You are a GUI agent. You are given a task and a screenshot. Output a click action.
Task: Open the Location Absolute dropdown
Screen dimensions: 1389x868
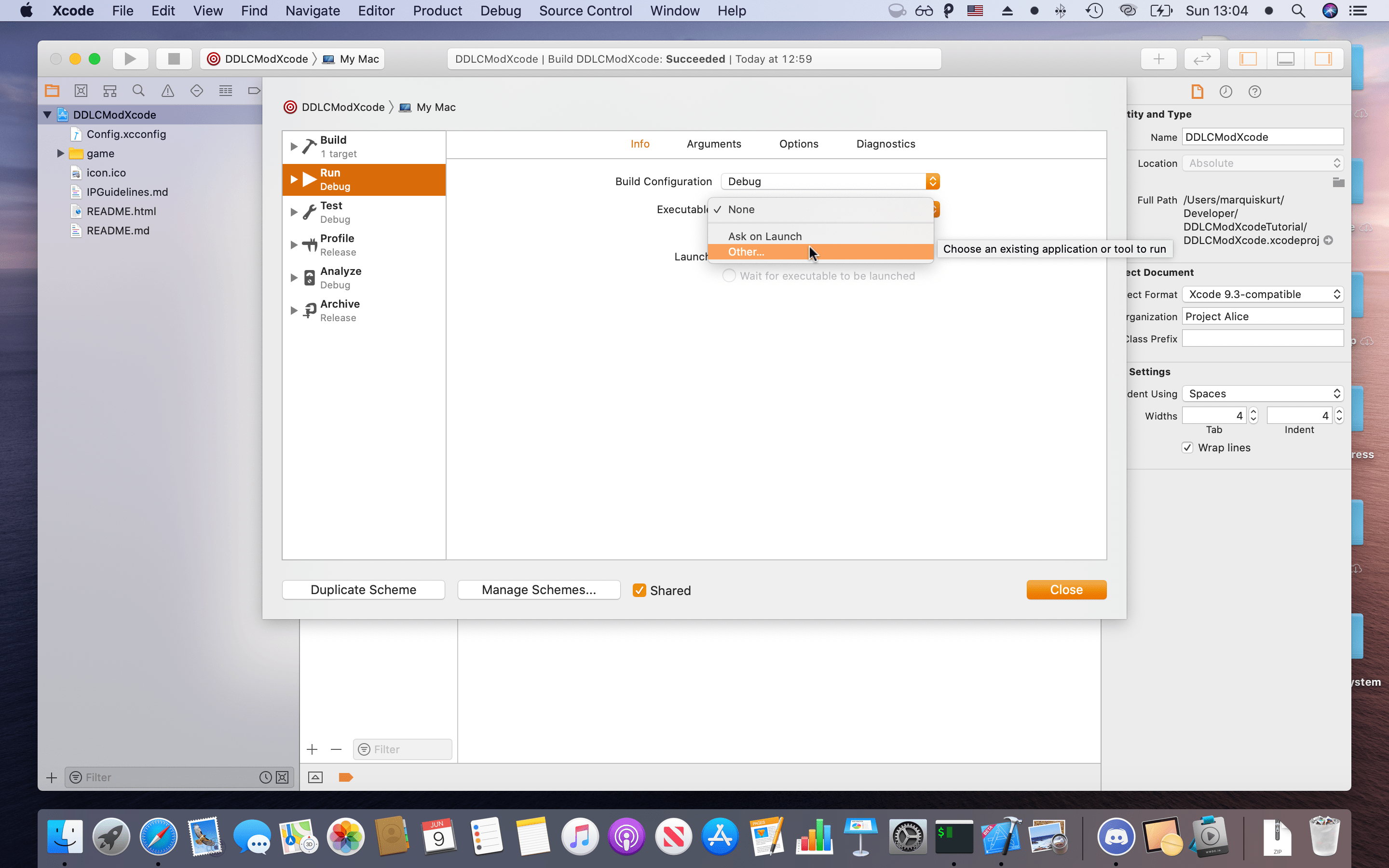[x=1263, y=163]
